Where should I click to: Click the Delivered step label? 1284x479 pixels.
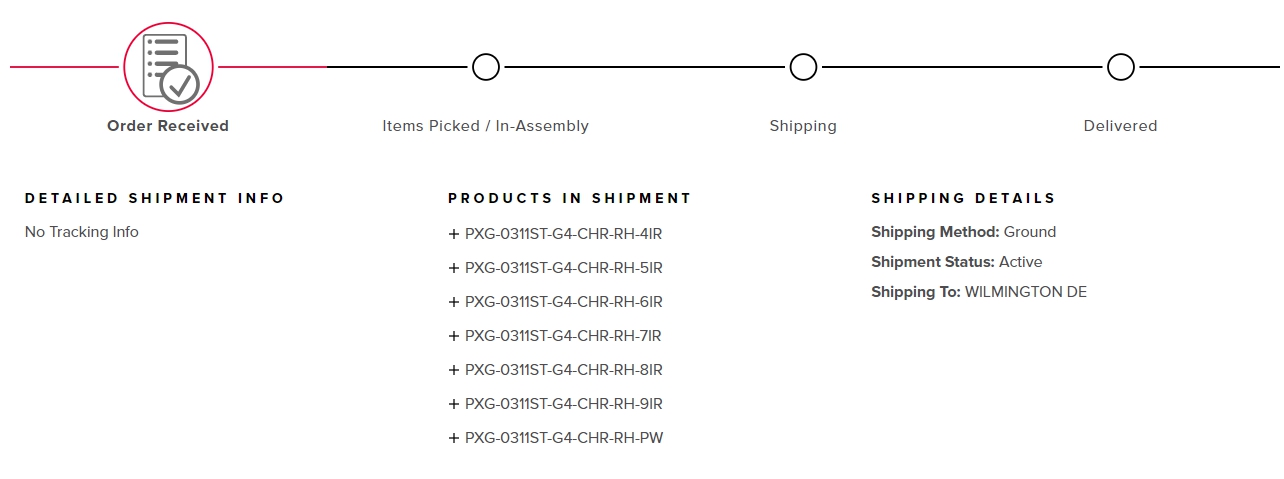coord(1120,126)
